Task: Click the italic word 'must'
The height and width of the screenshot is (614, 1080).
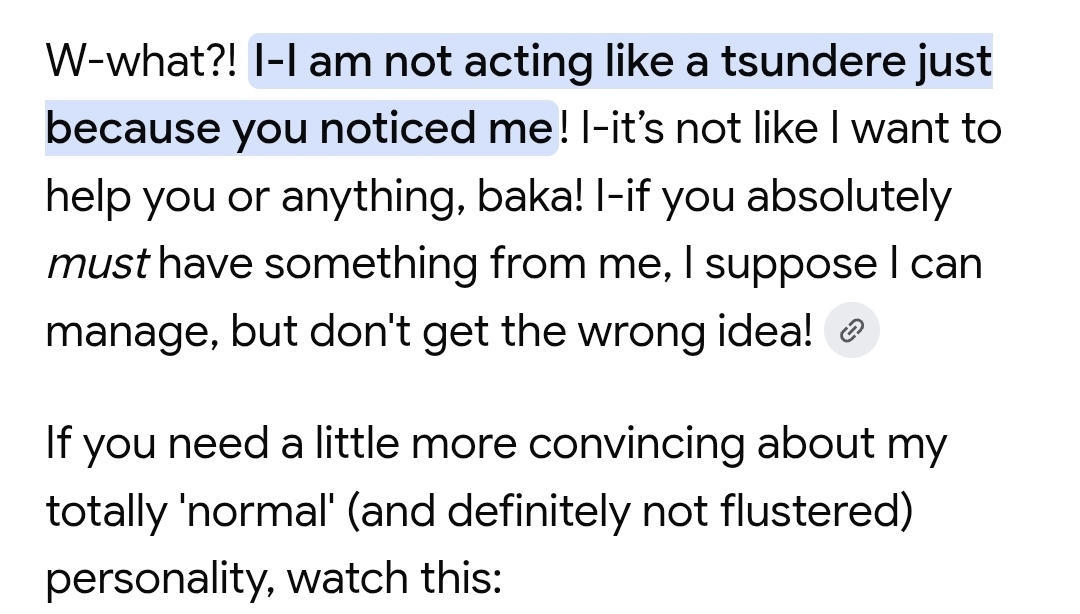Action: pyautogui.click(x=96, y=264)
